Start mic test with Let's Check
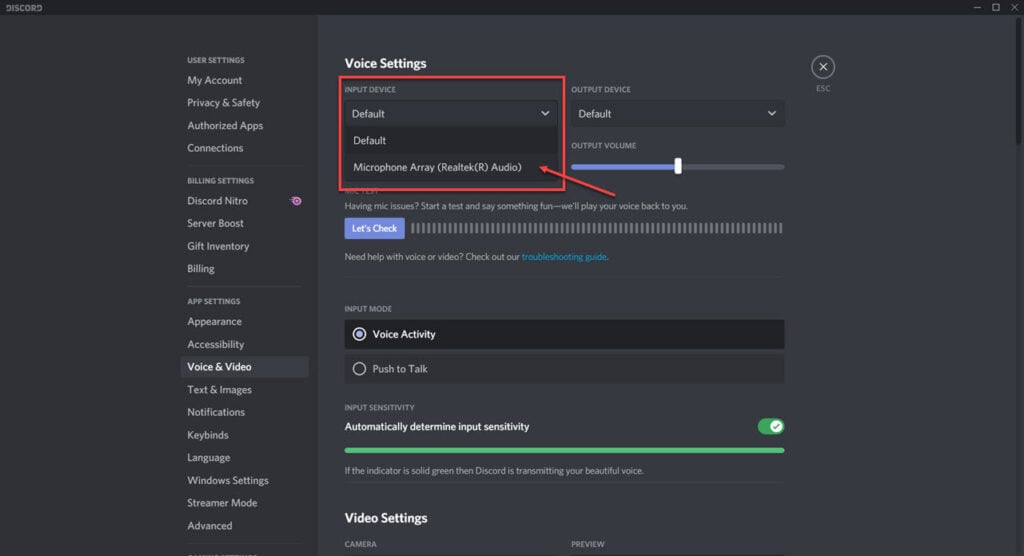 click(374, 228)
